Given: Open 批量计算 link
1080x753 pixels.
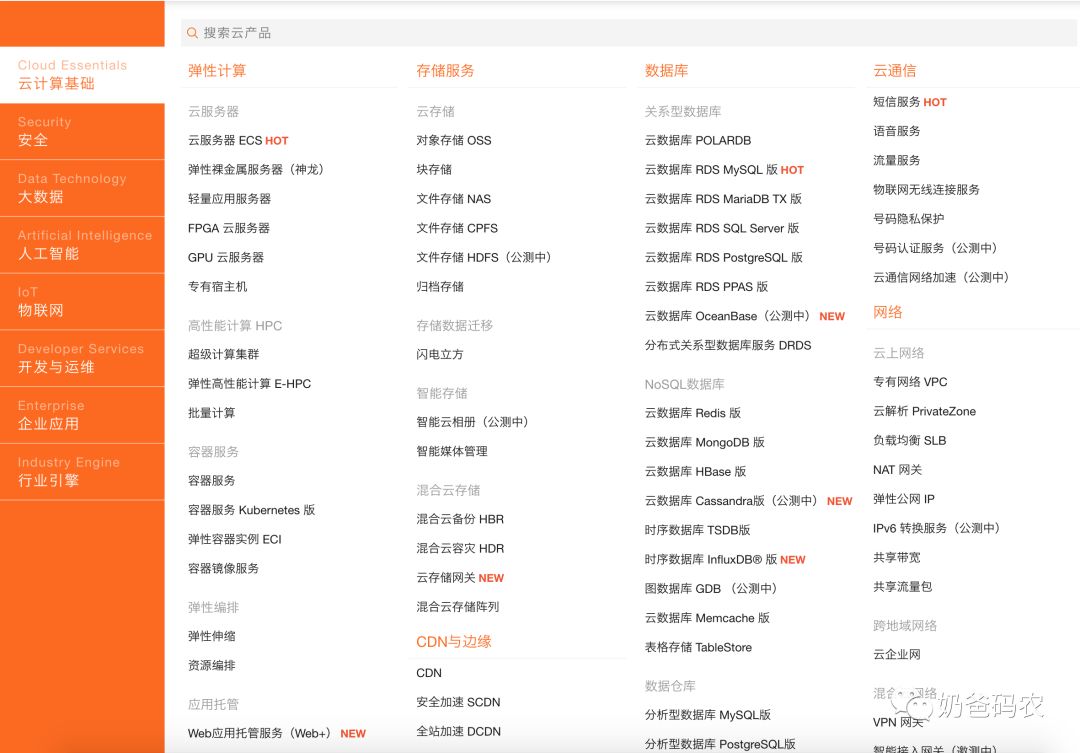Looking at the screenshot, I should coord(211,413).
